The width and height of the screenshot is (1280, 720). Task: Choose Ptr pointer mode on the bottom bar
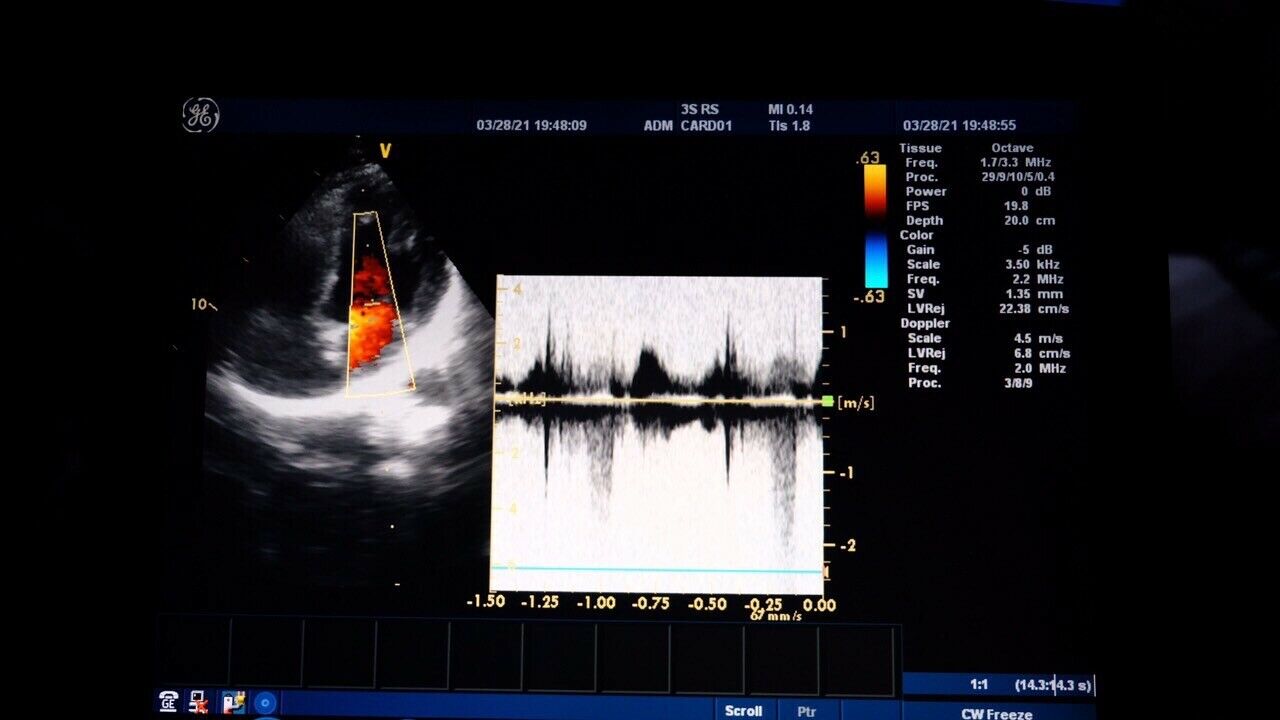pyautogui.click(x=806, y=711)
